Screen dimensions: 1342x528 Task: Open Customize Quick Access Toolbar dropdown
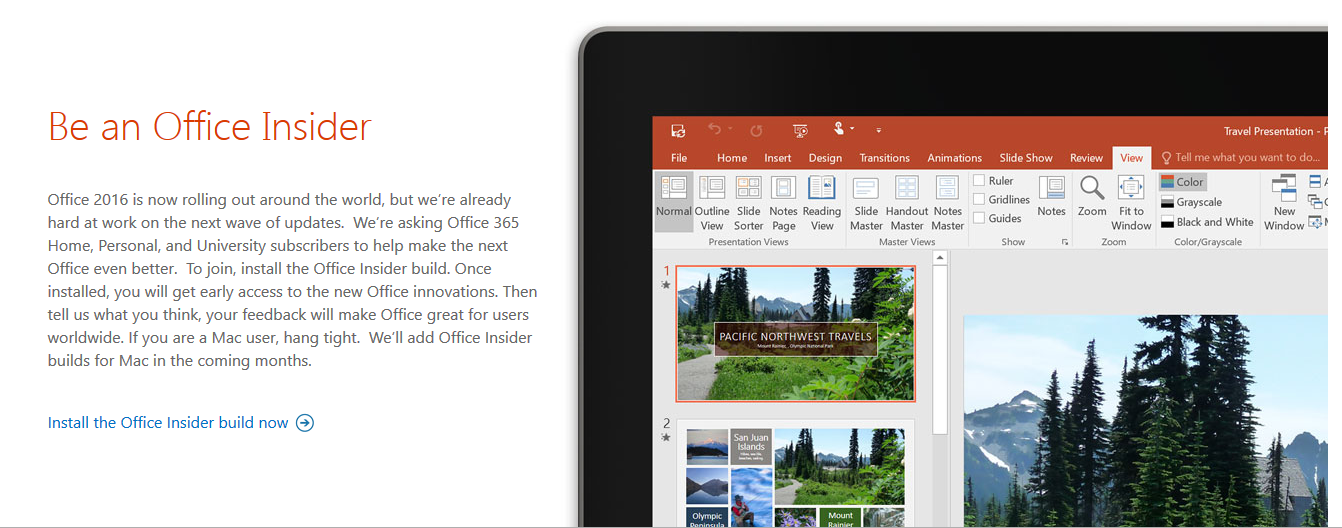(878, 130)
